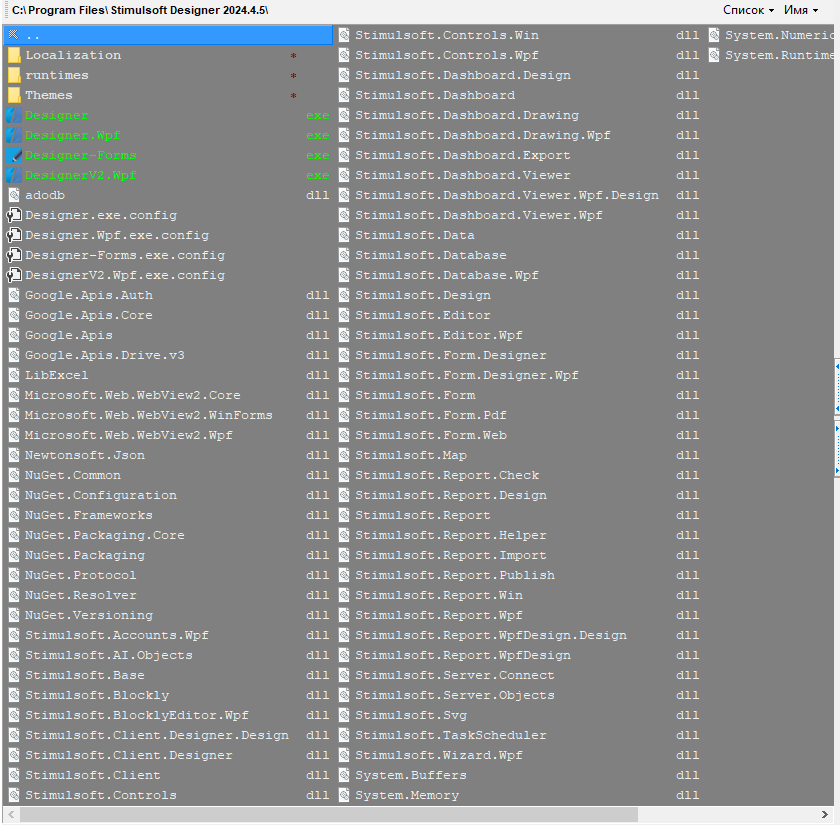
Task: Click the Newtonsoft.Json dll icon
Action: (14, 455)
